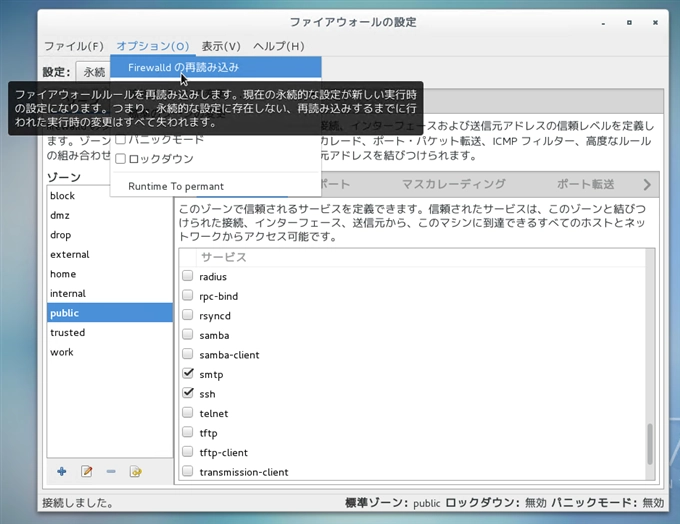The height and width of the screenshot is (524, 680).
Task: Uncheck the smtp service checkbox
Action: click(x=187, y=373)
